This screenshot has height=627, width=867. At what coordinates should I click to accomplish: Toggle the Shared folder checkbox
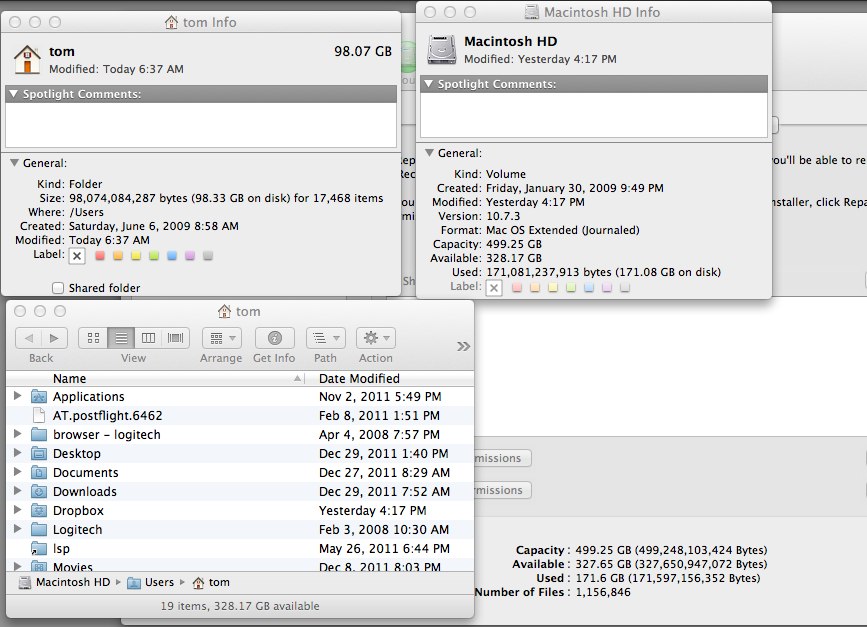pyautogui.click(x=58, y=288)
